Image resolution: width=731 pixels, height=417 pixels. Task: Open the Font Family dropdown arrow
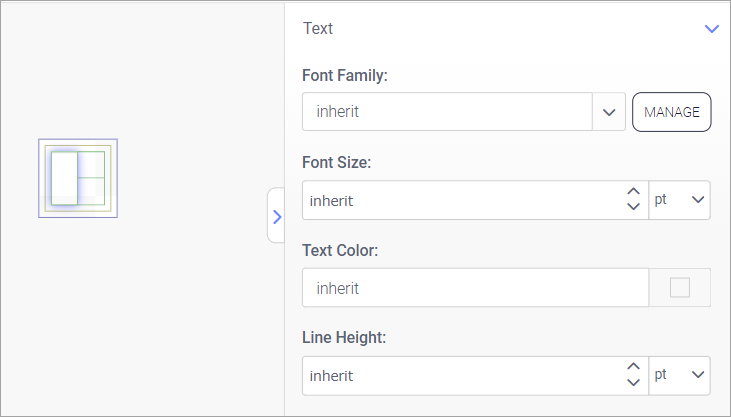point(608,112)
